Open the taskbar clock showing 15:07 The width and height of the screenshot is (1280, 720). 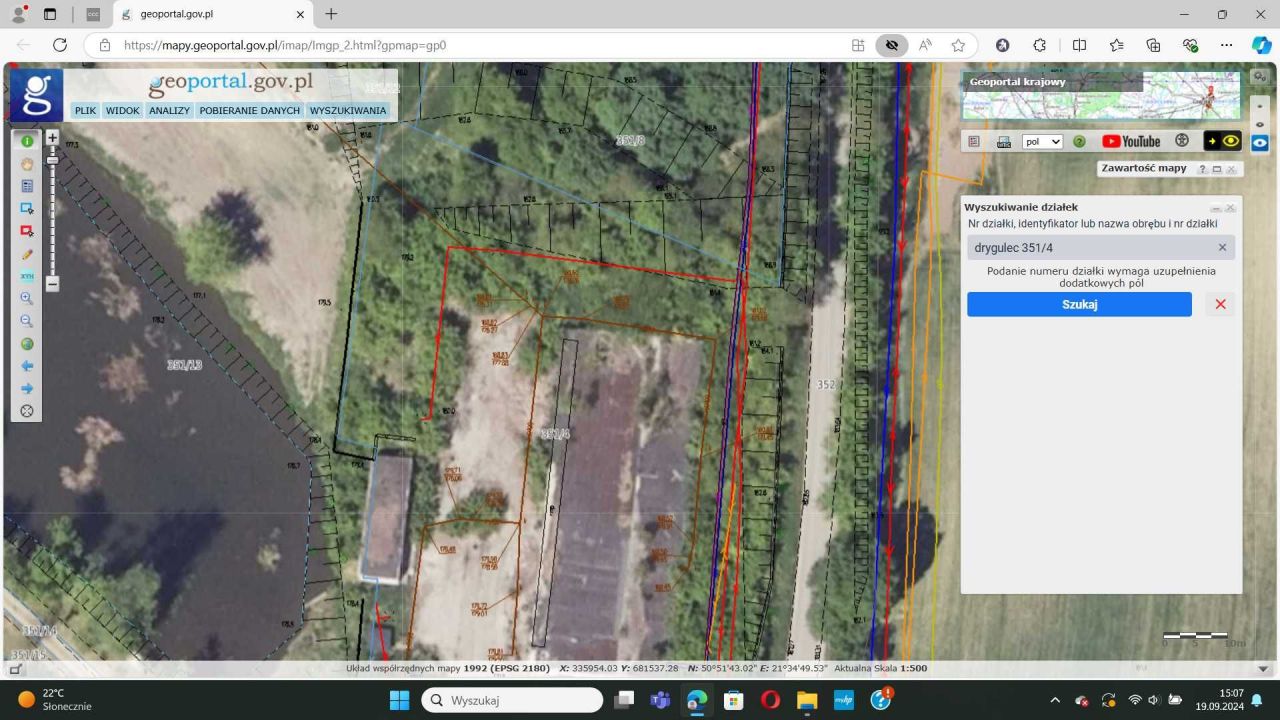point(1218,699)
